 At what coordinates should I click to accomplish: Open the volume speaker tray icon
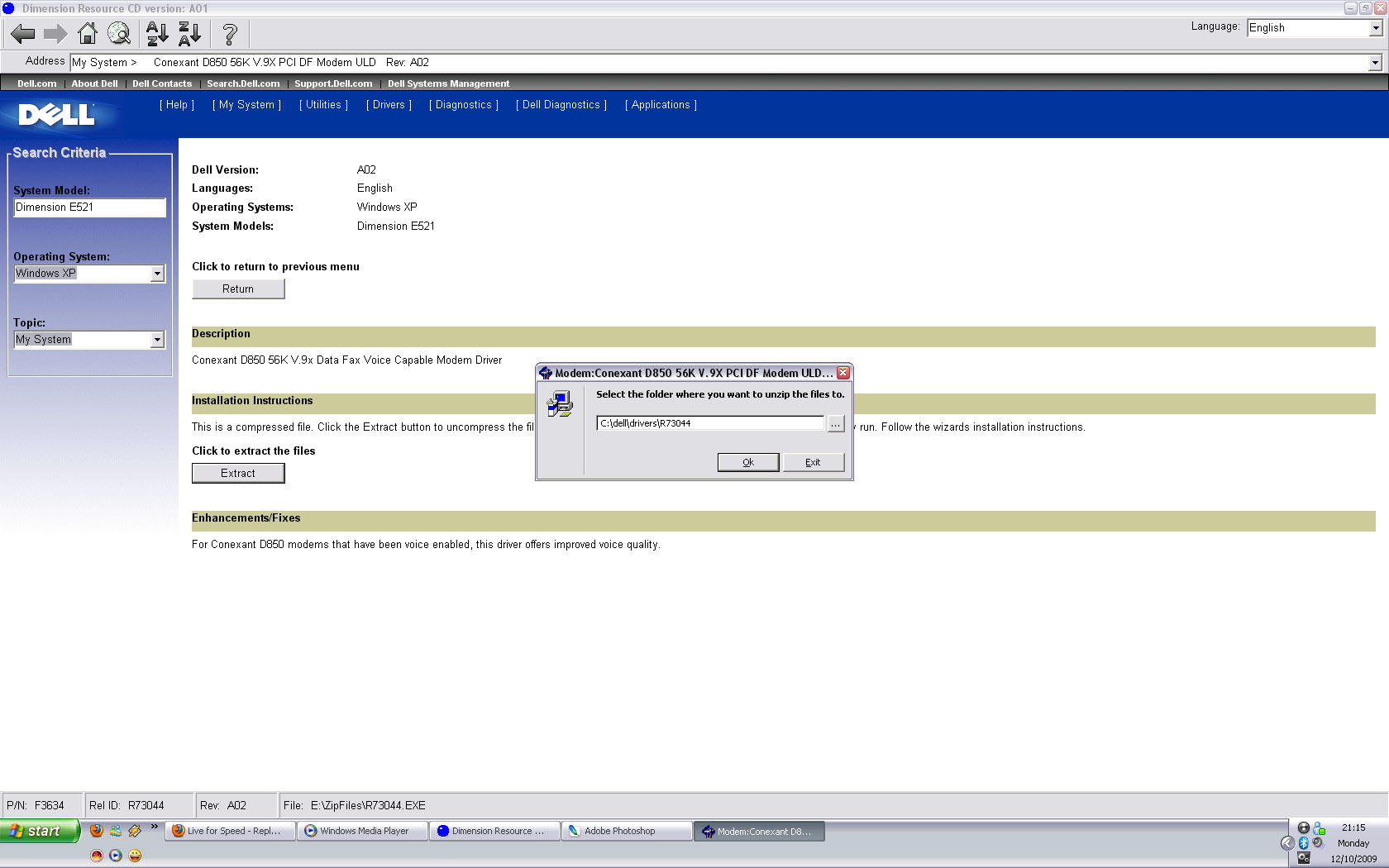(x=1318, y=843)
